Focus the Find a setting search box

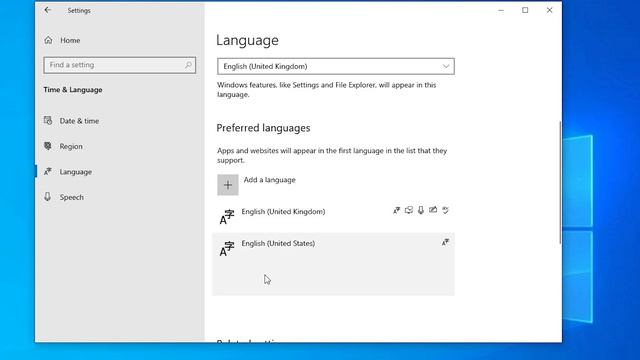pyautogui.click(x=120, y=65)
